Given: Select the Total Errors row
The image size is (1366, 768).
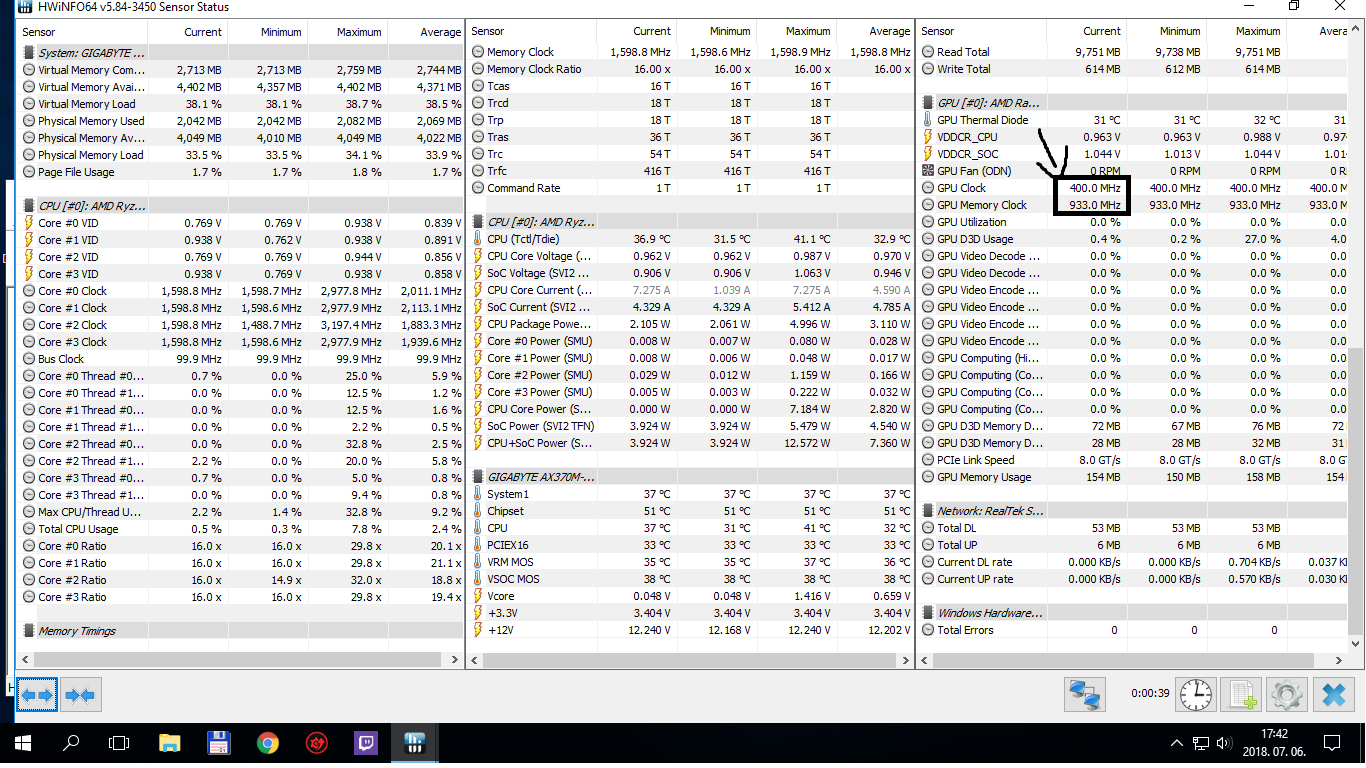Looking at the screenshot, I should [1133, 630].
